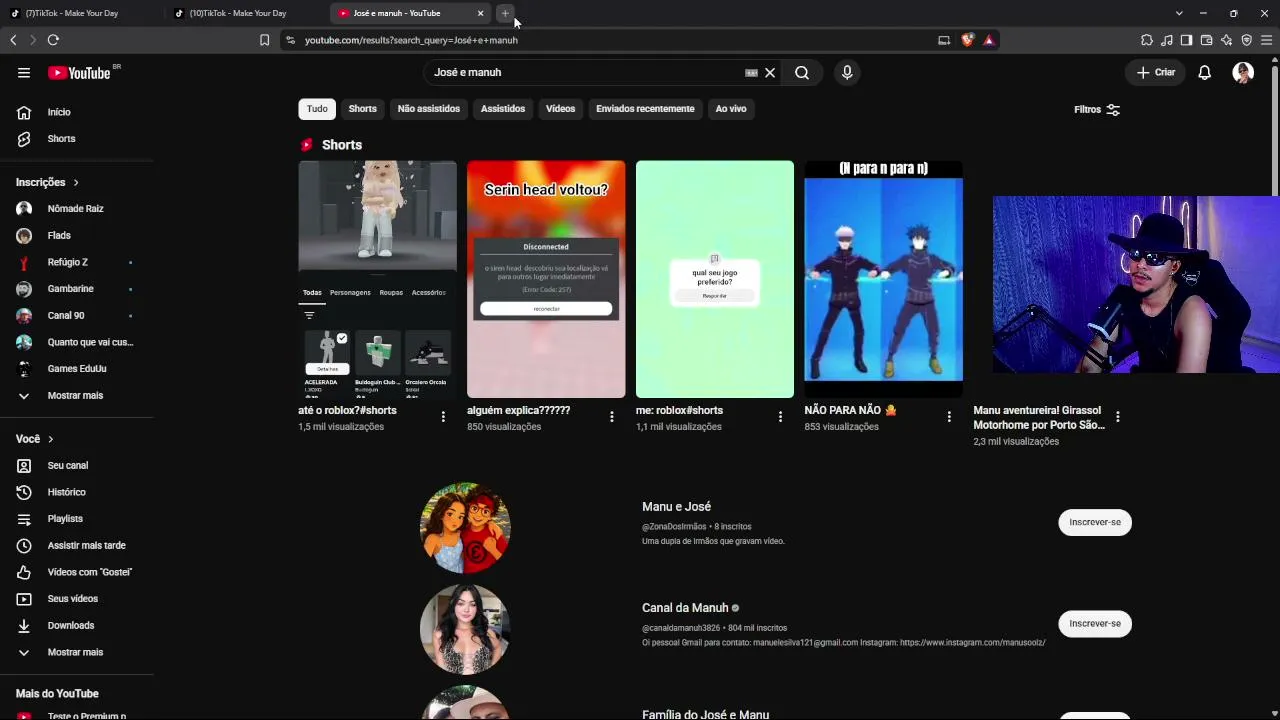Click the YouTube search input field
1280x720 pixels.
click(585, 73)
